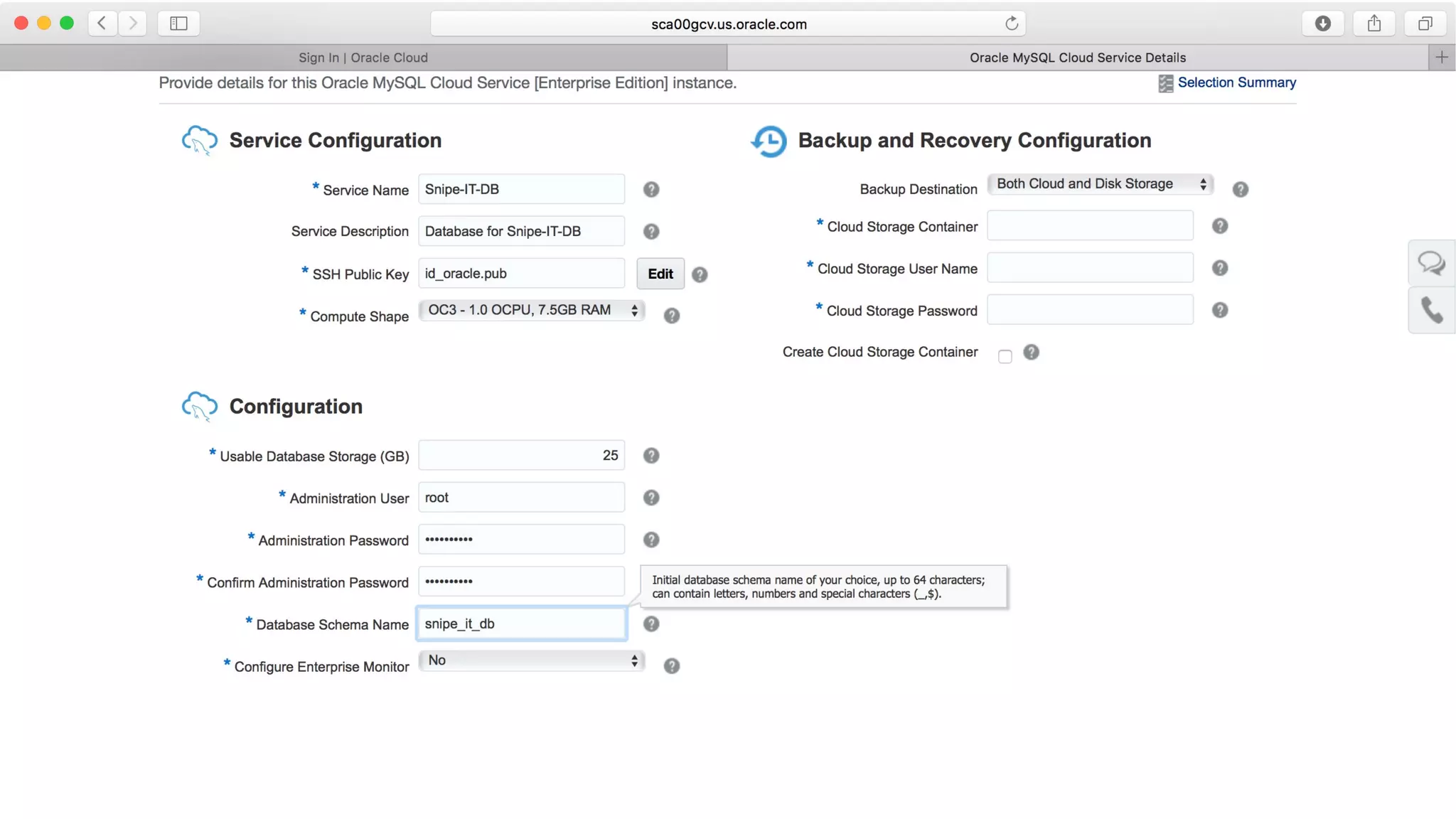Expand Configure Enterprise Monitor dropdown
The height and width of the screenshot is (819, 1456).
coord(532,660)
